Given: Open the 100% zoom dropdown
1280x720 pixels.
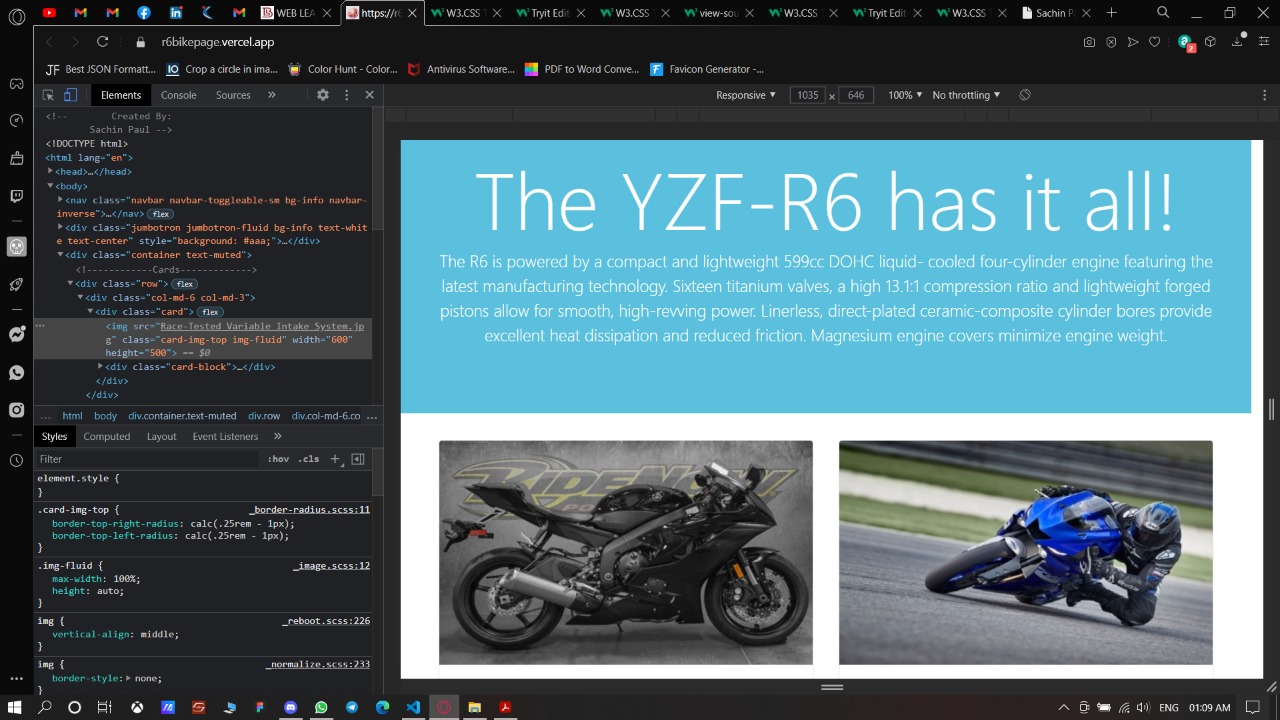Looking at the screenshot, I should pos(906,95).
